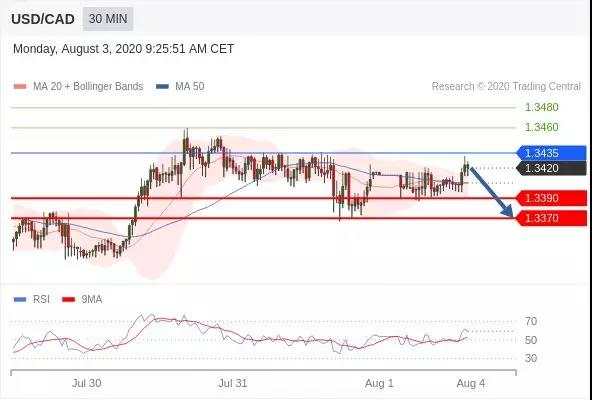Click the black 1.3420 current price tag
This screenshot has height=400, width=592.
pyautogui.click(x=552, y=168)
